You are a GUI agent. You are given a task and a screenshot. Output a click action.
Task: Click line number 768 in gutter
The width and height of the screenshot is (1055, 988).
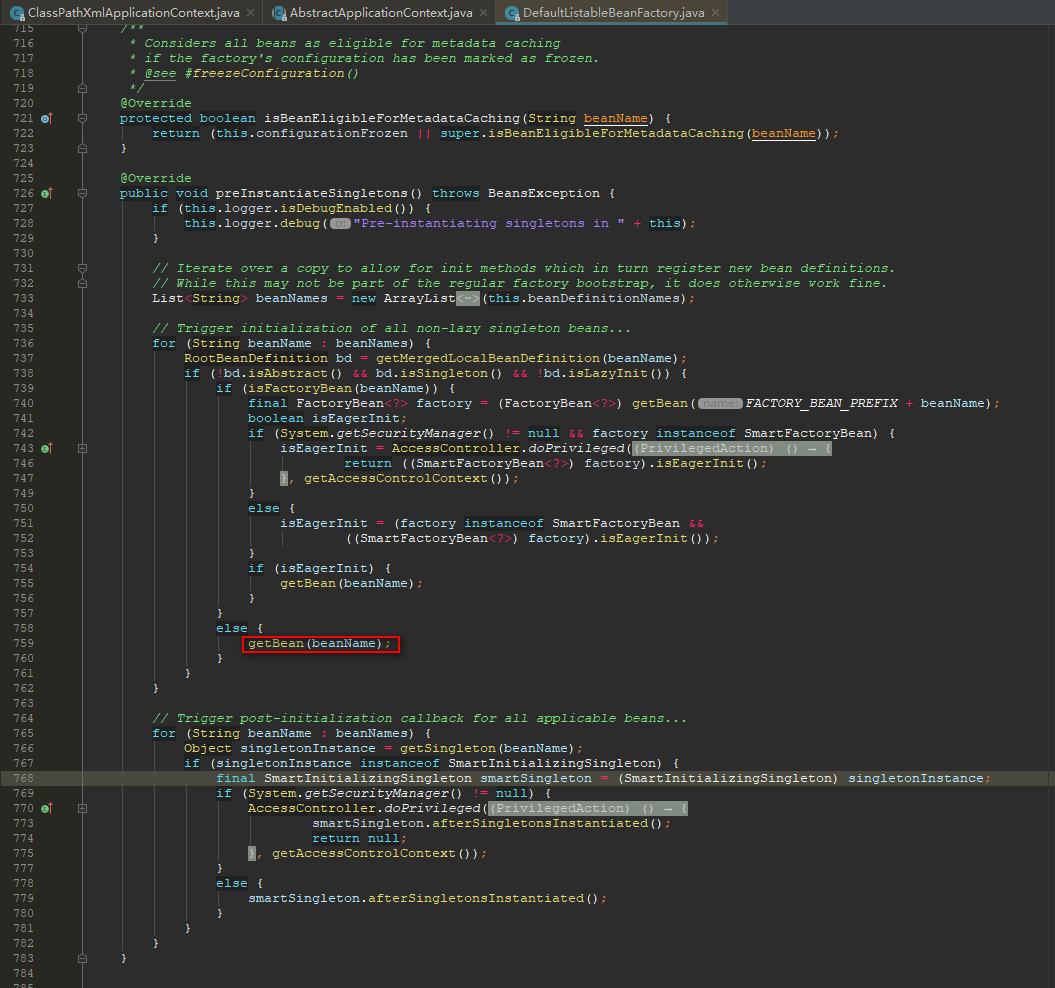tap(23, 778)
